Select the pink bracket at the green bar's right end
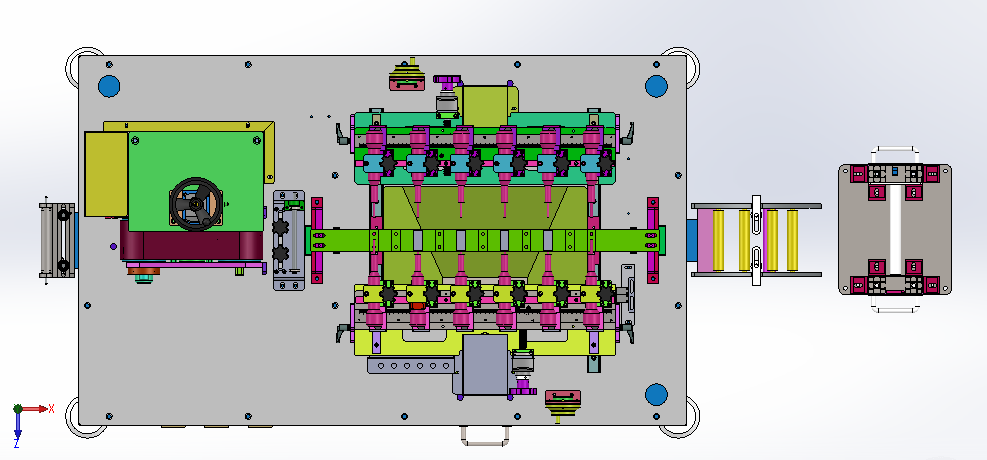This screenshot has width=987, height=460. tap(653, 240)
